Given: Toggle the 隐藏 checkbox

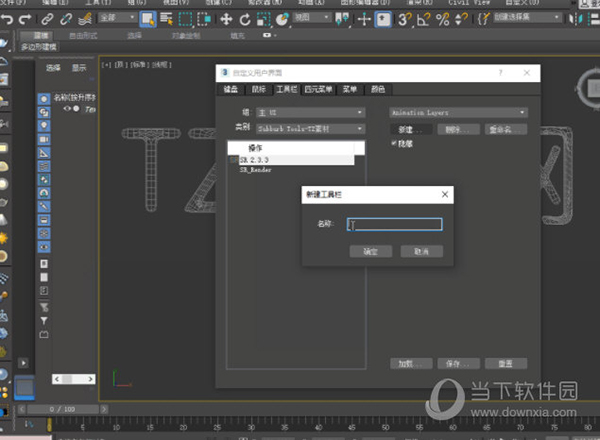Looking at the screenshot, I should 394,143.
